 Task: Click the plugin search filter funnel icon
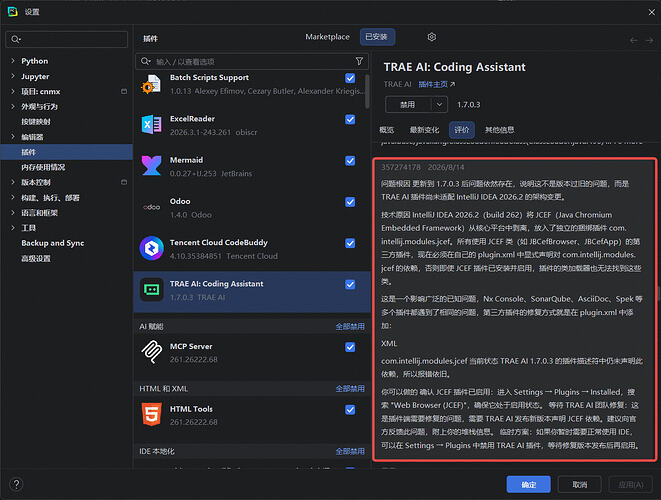(x=359, y=62)
